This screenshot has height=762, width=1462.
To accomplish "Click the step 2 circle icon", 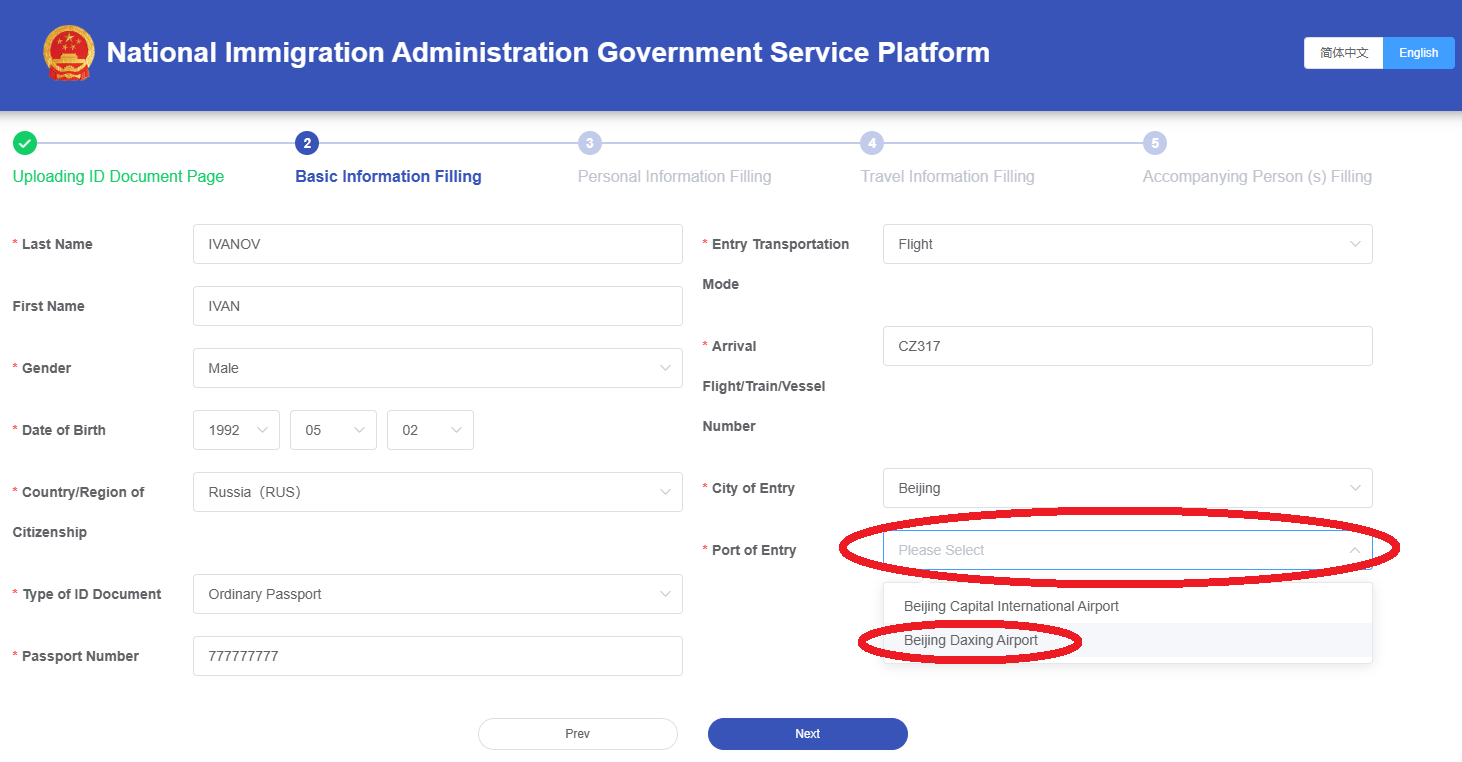I will coord(307,143).
